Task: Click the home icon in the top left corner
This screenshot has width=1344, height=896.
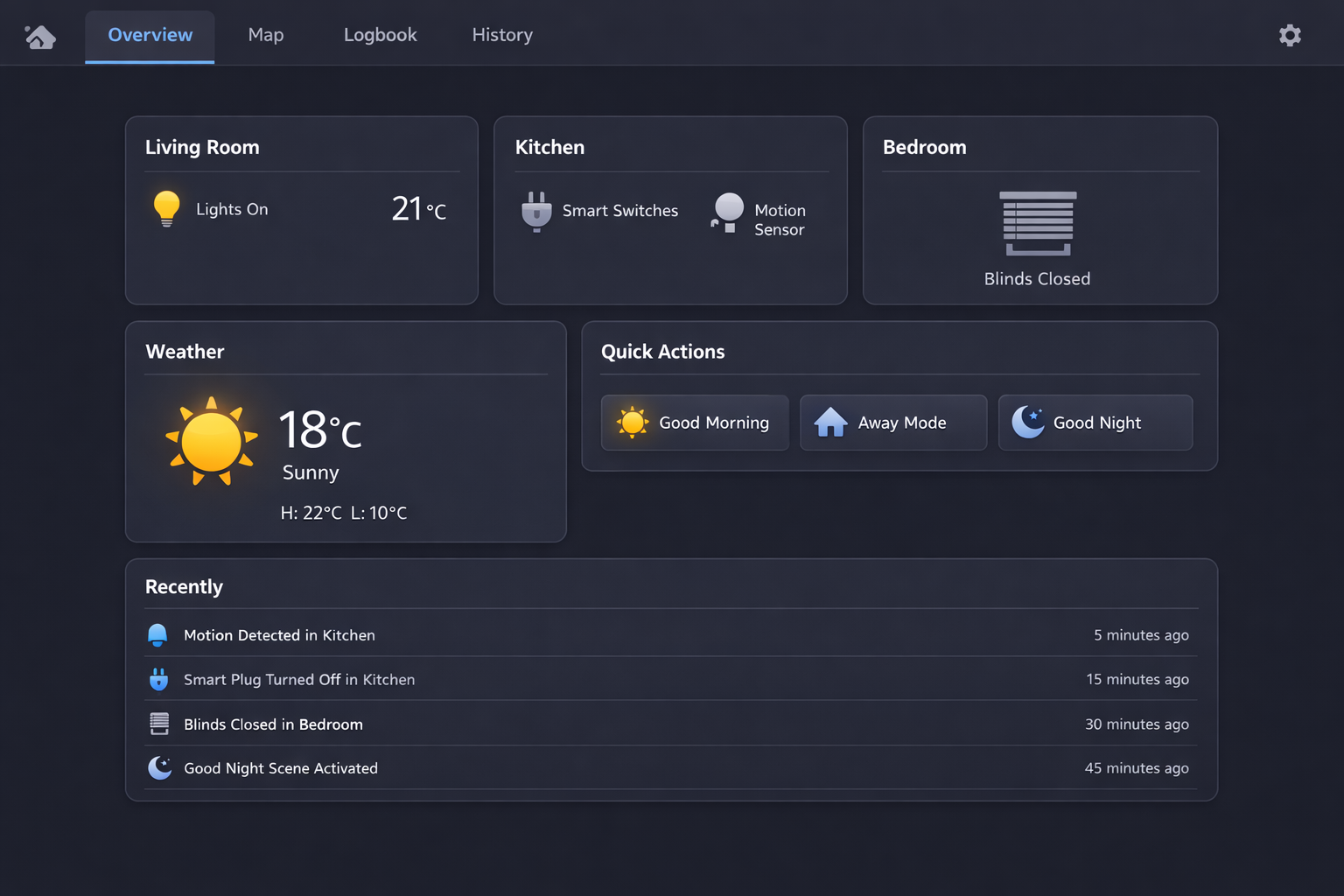Action: 39,35
